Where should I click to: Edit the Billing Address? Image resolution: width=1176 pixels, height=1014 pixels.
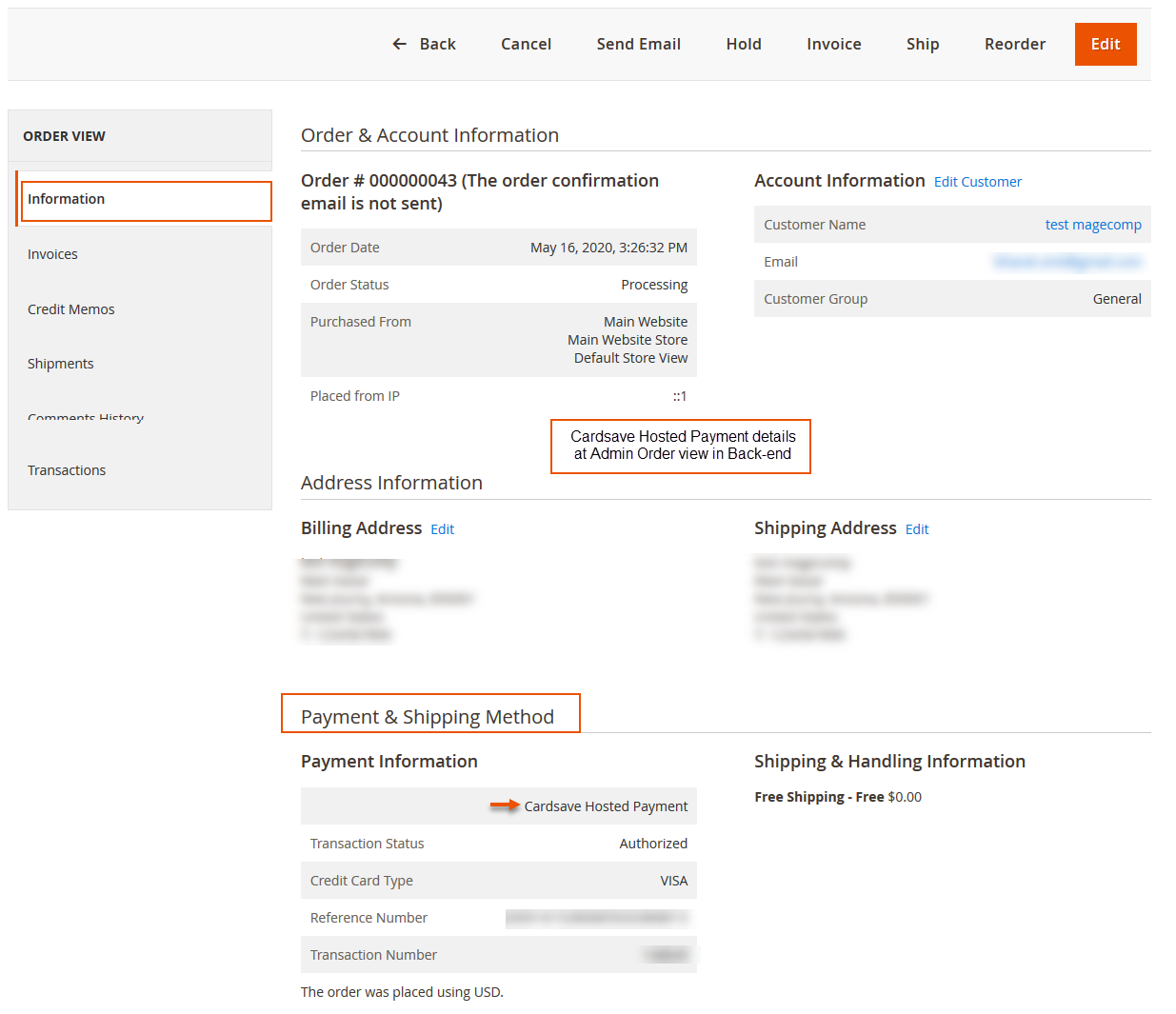pyautogui.click(x=442, y=528)
